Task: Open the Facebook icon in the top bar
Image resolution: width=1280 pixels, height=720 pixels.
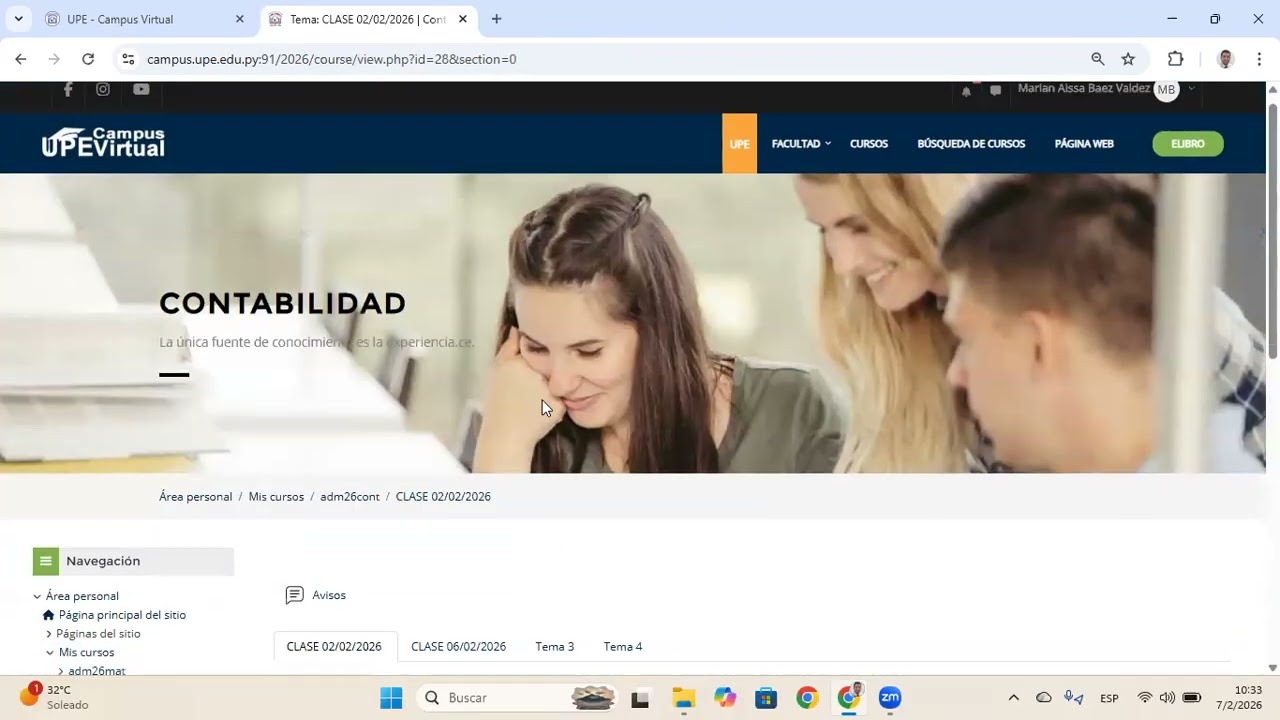Action: [x=68, y=89]
